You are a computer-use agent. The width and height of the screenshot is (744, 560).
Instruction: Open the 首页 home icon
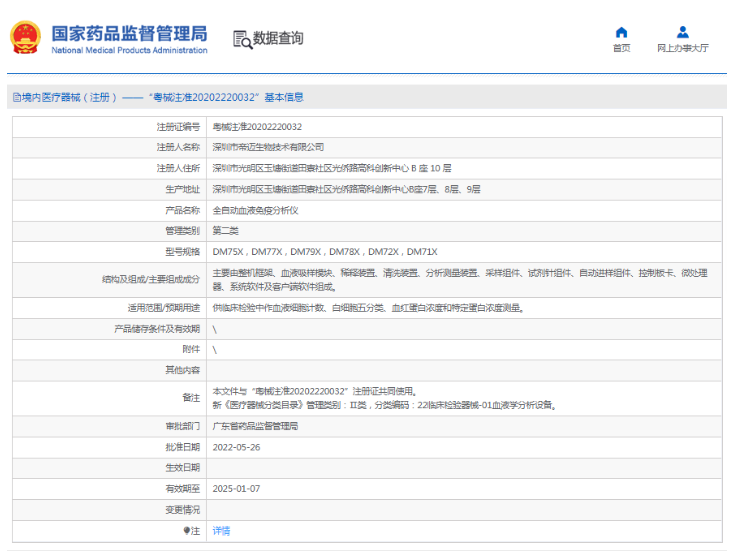pos(621,32)
